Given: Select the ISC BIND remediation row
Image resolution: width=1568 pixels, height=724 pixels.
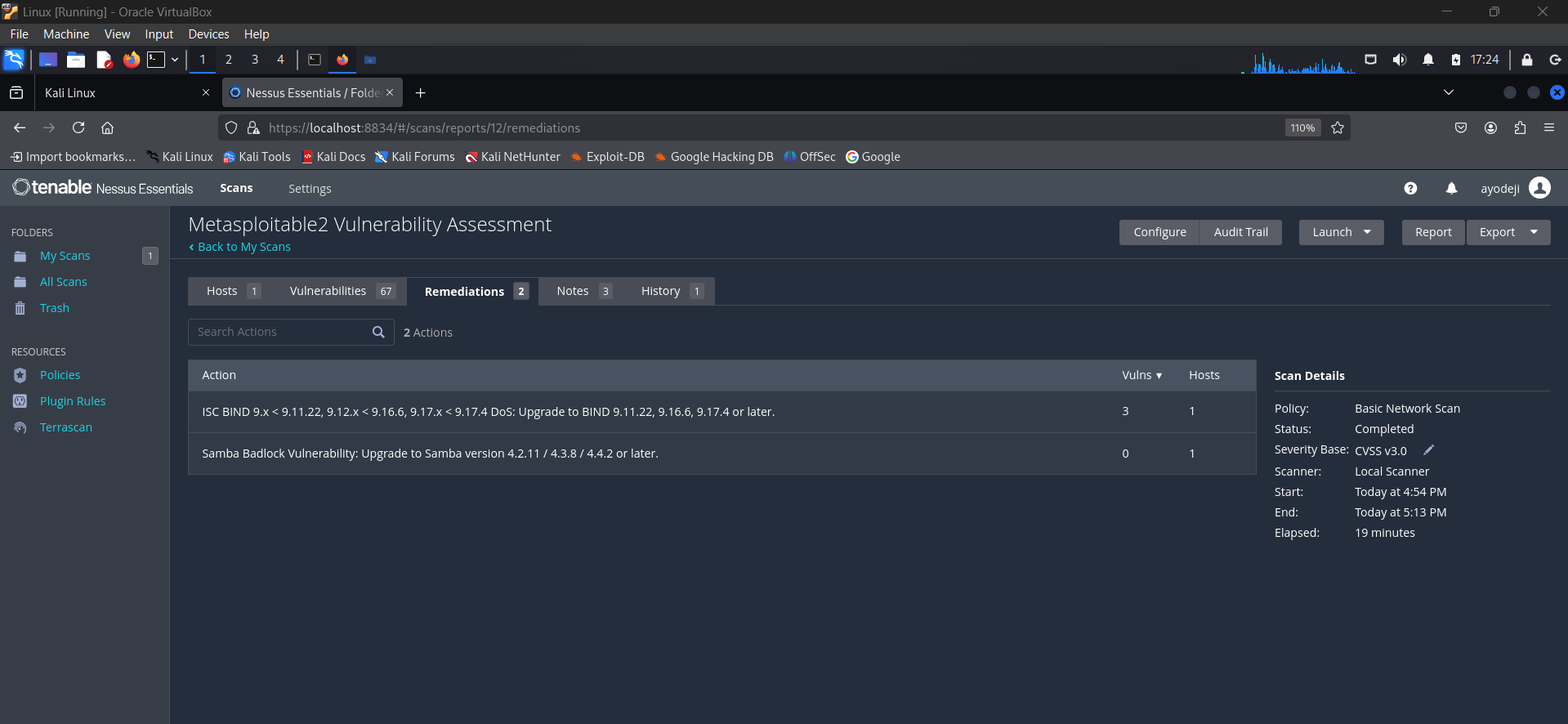Looking at the screenshot, I should [722, 412].
